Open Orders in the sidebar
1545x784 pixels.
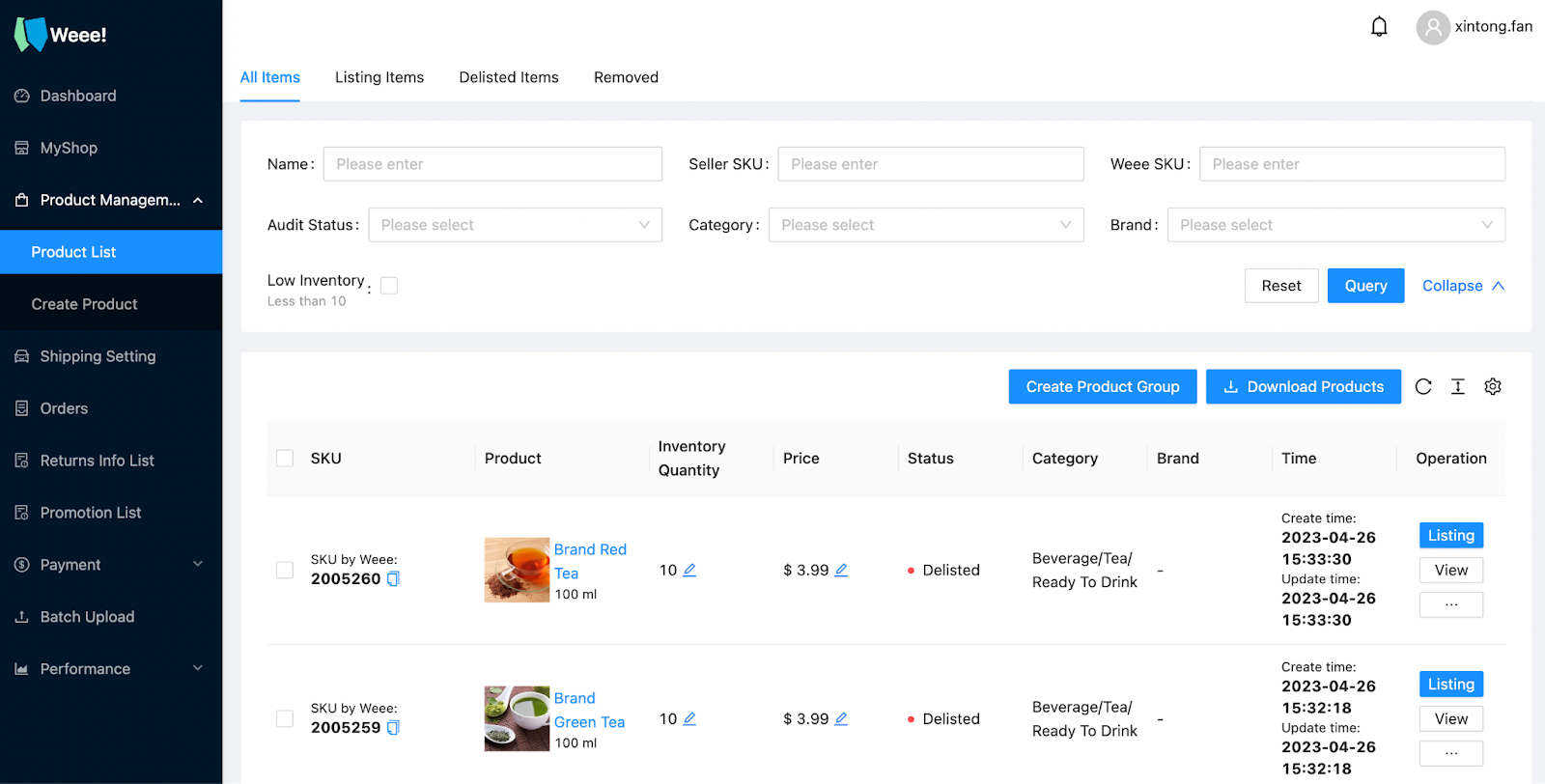pos(111,408)
